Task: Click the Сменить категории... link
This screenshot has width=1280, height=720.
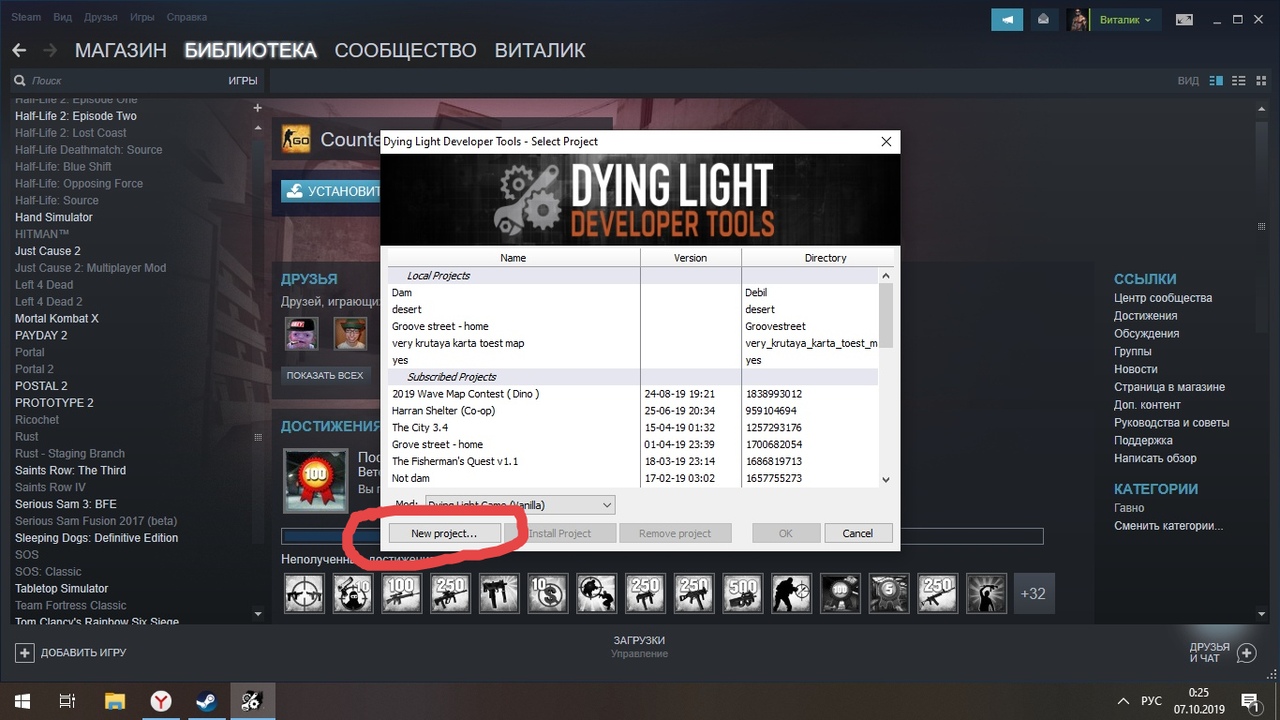Action: [x=1168, y=526]
